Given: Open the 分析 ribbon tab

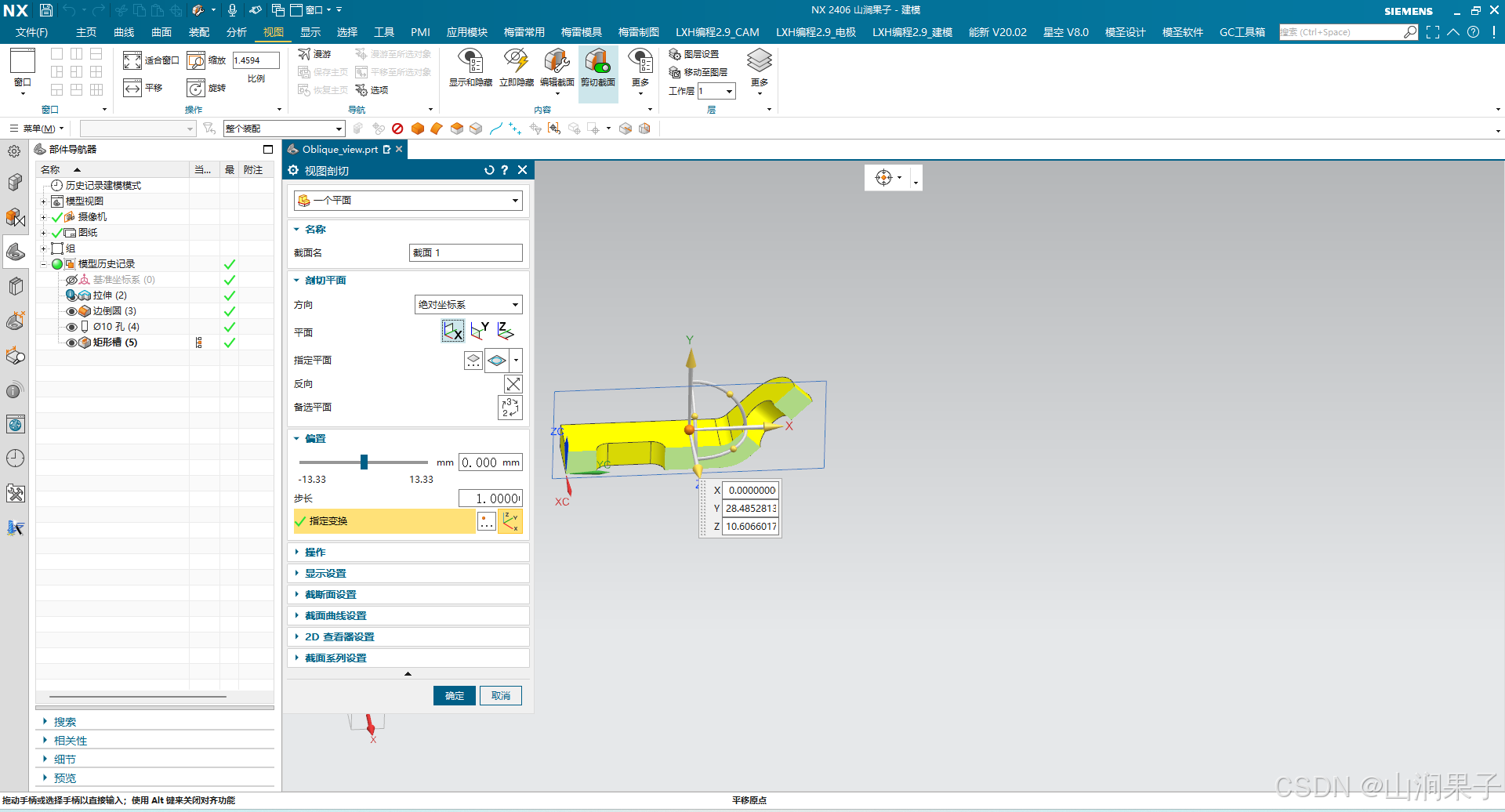Looking at the screenshot, I should tap(237, 32).
